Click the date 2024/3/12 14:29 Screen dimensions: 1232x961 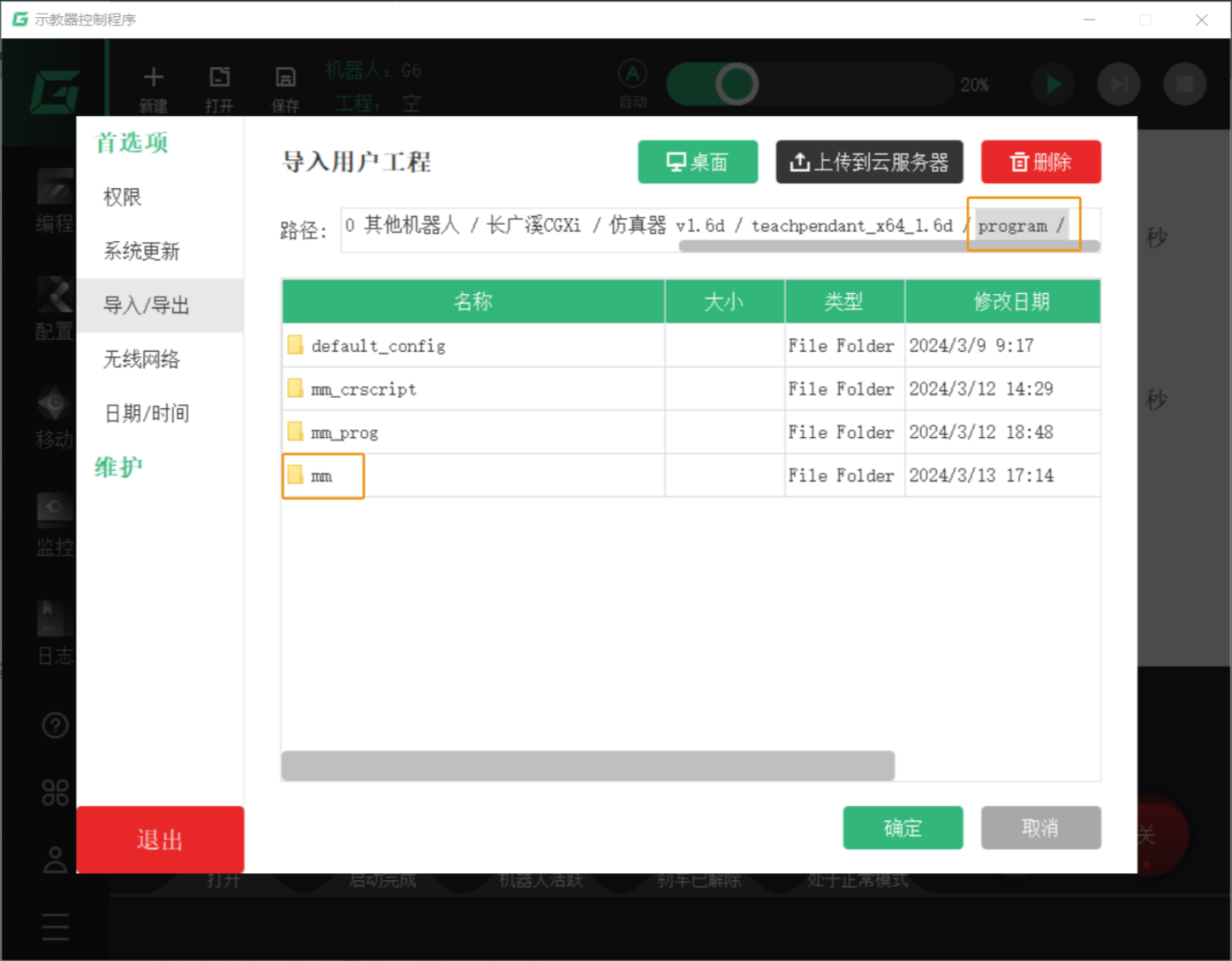(x=982, y=388)
